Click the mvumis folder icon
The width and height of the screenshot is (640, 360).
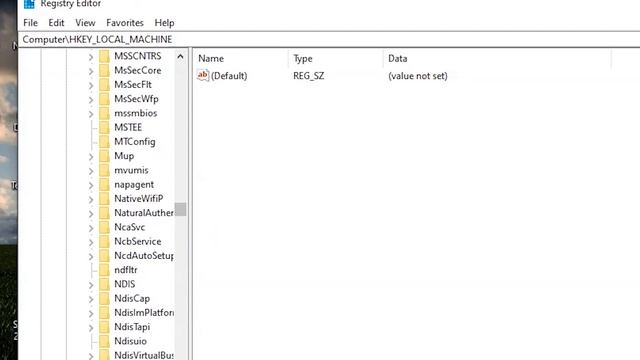click(x=104, y=170)
